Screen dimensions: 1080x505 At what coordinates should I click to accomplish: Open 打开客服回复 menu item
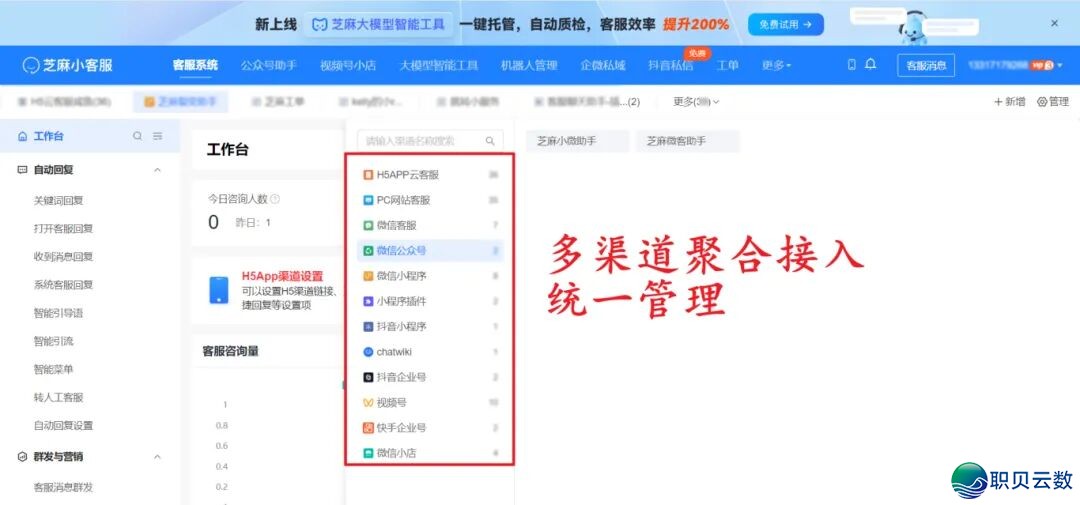(63, 229)
